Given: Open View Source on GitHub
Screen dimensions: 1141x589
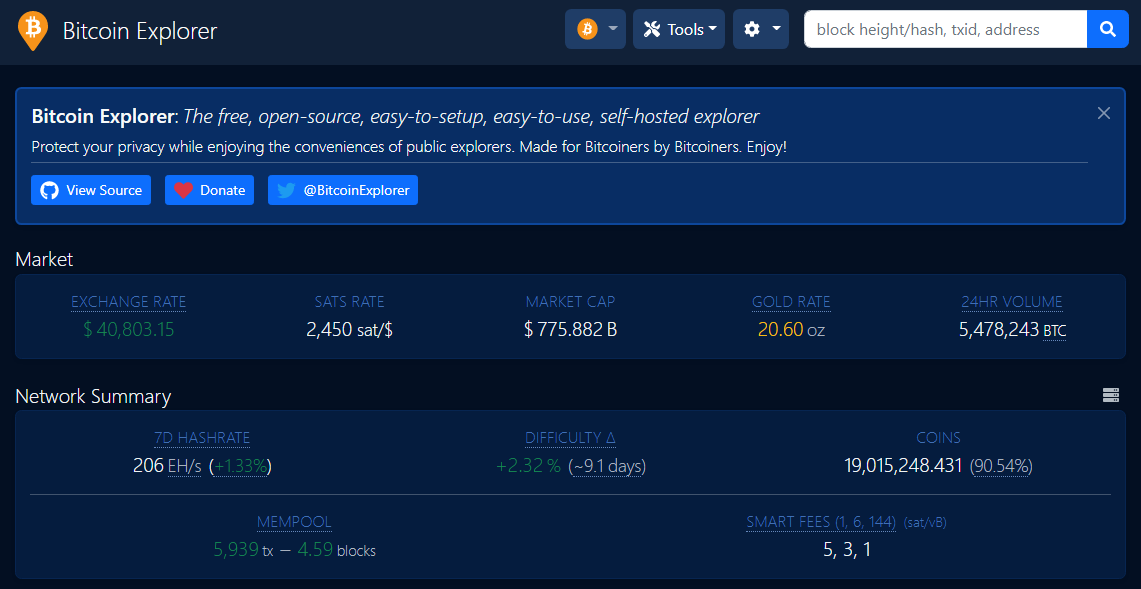Looking at the screenshot, I should 91,190.
